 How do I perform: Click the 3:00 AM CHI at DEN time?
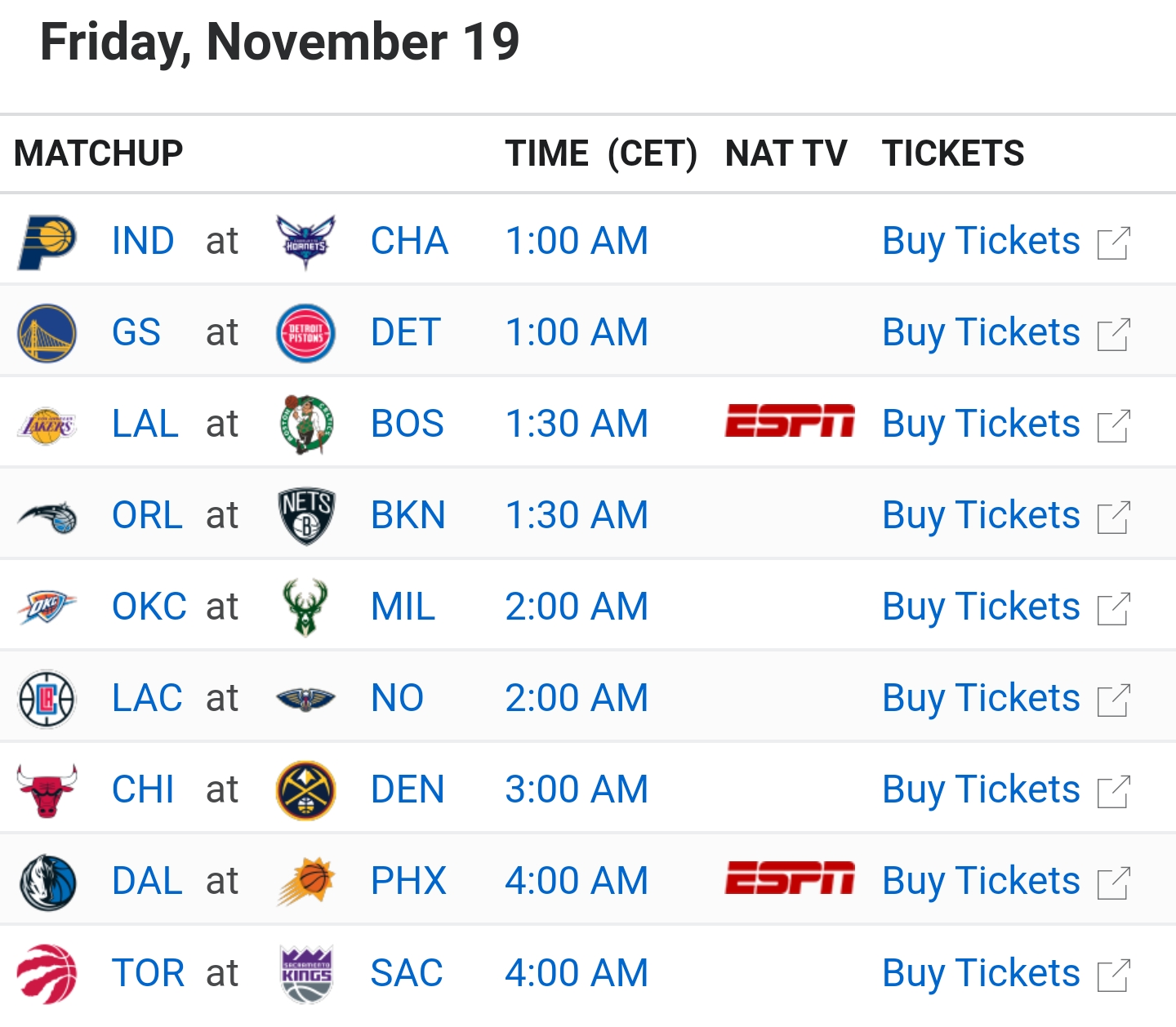577,789
